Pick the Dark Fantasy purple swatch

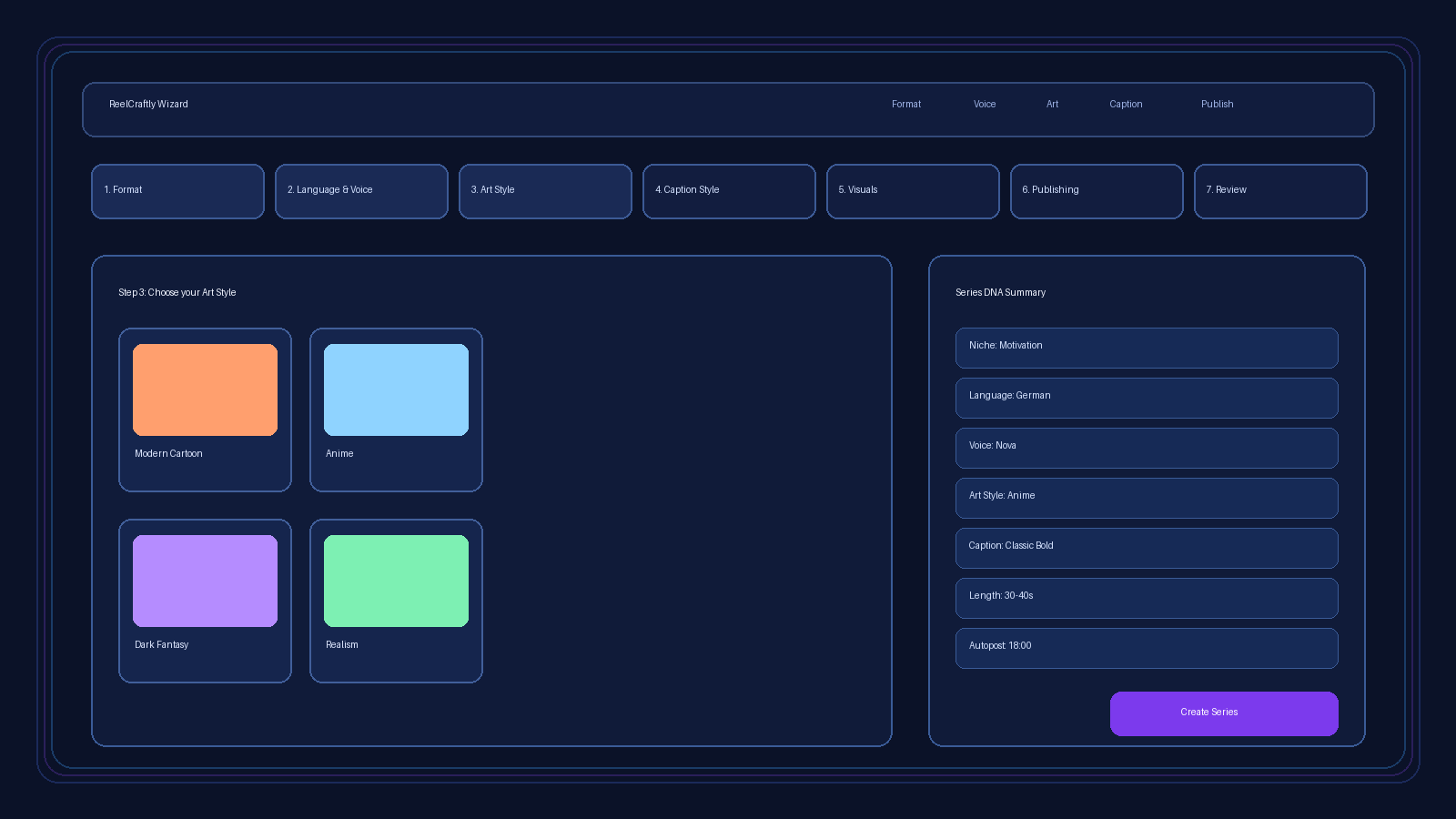pos(205,581)
